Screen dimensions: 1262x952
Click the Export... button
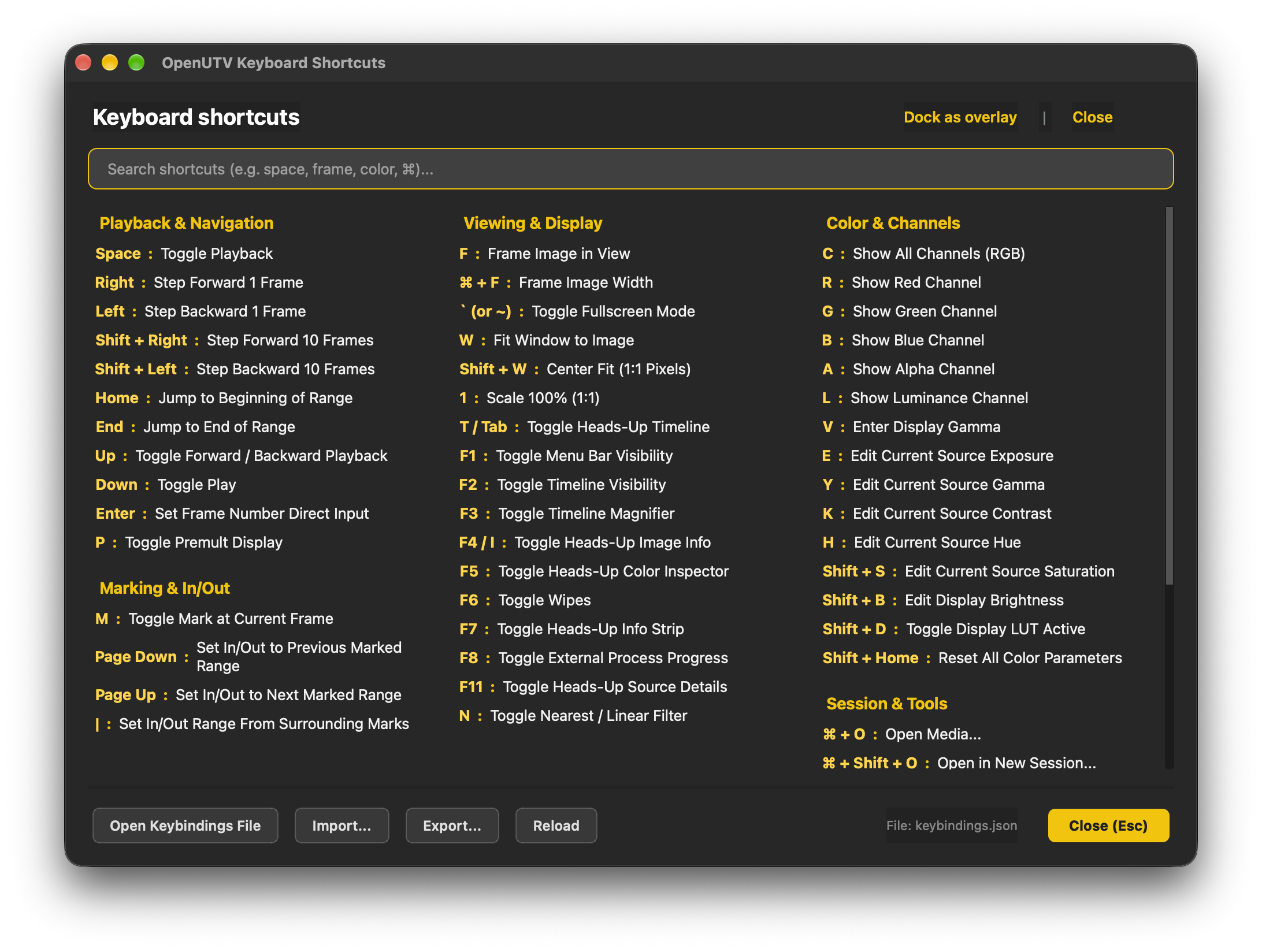coord(452,825)
